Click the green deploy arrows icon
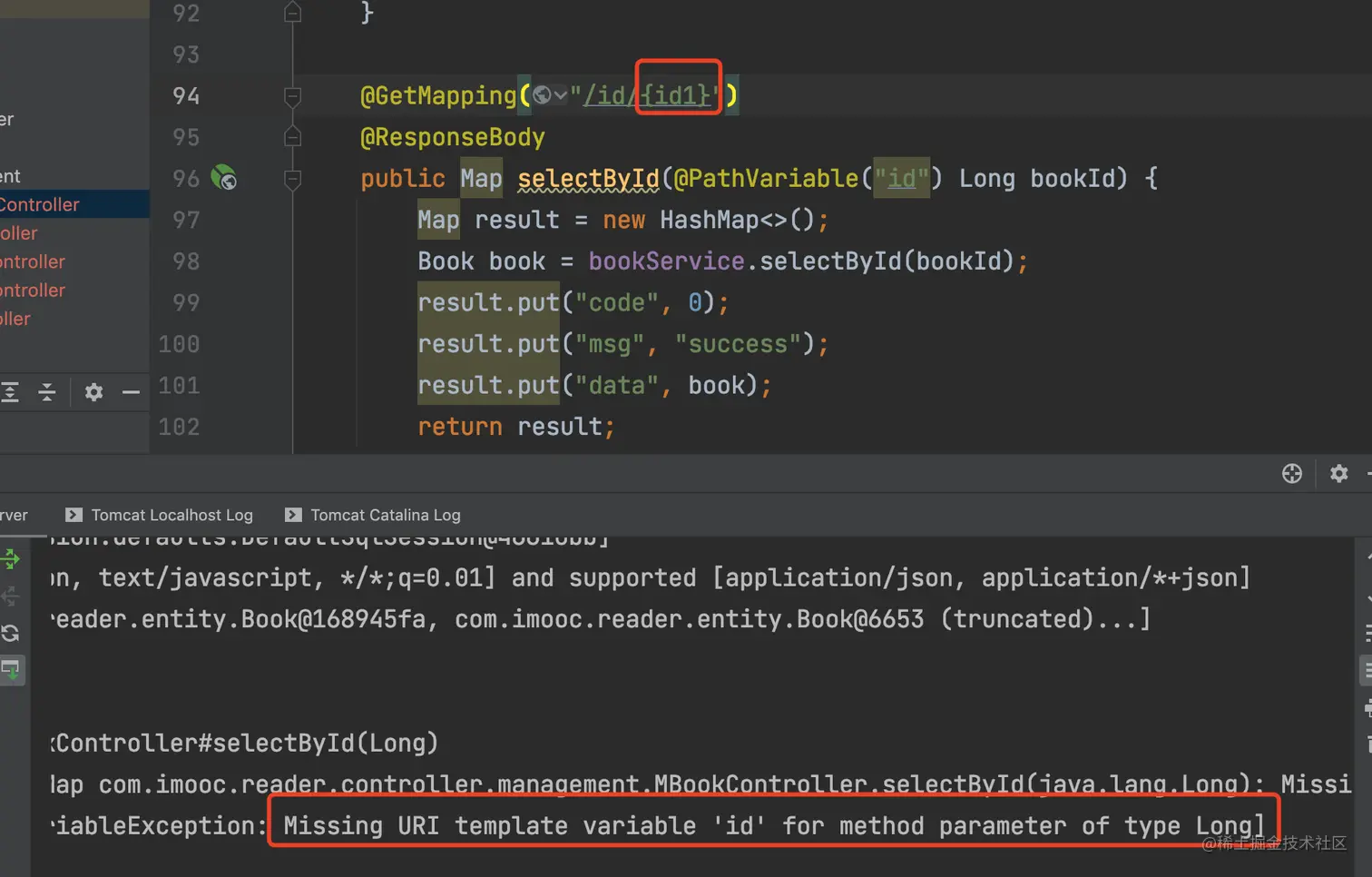Viewport: 1372px width, 877px height. tap(11, 558)
